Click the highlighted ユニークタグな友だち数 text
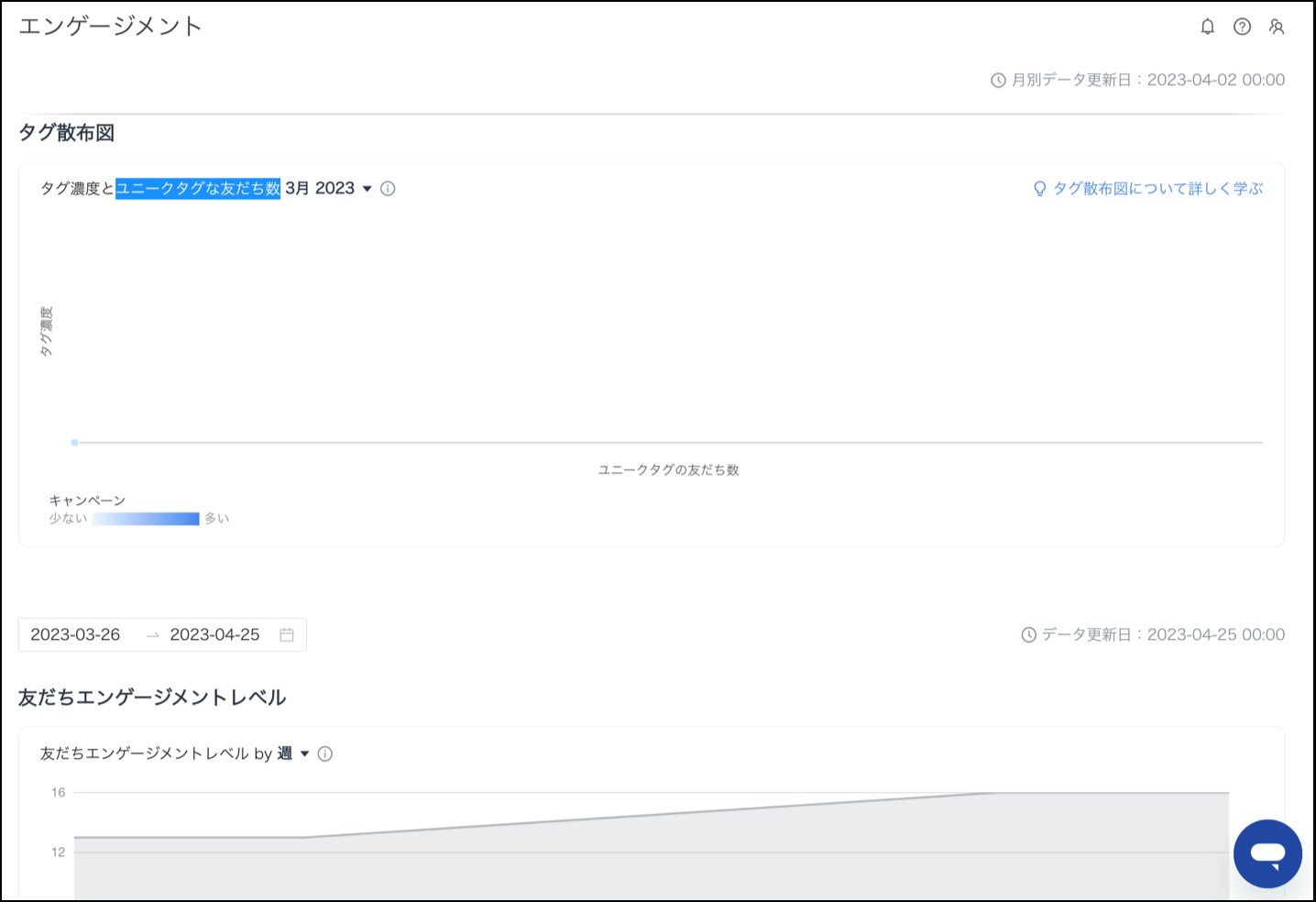1316x902 pixels. click(x=198, y=188)
